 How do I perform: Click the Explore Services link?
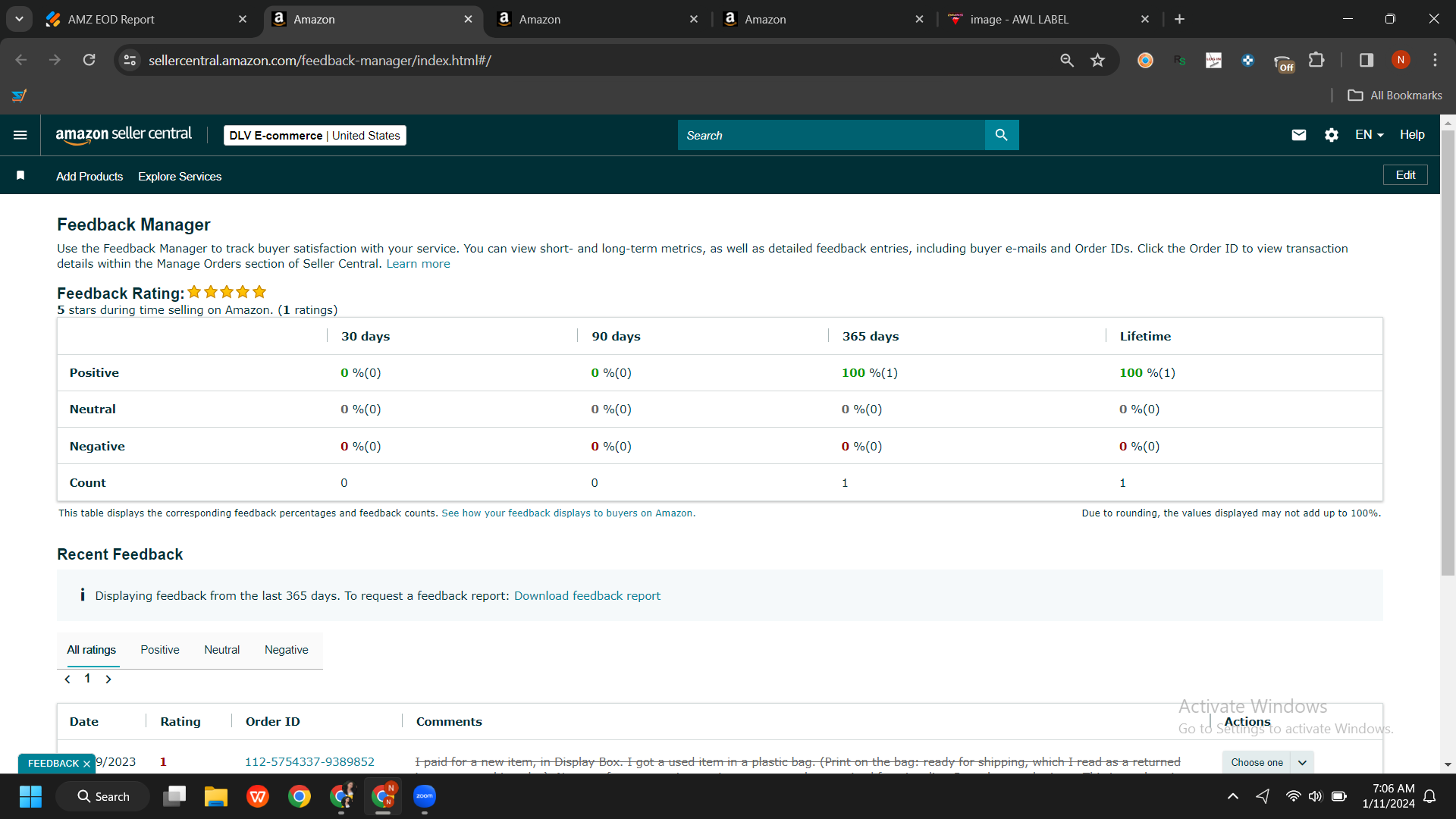[180, 176]
